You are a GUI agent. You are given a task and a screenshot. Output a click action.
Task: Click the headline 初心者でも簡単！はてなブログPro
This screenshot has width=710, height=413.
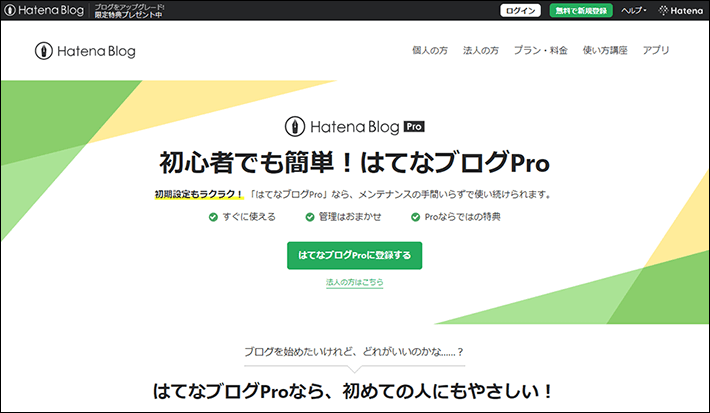coord(355,163)
